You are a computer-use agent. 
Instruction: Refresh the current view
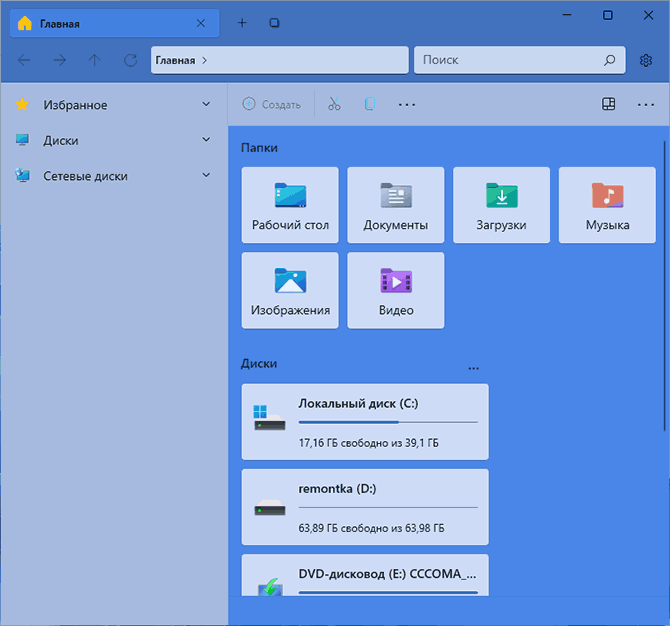(130, 60)
